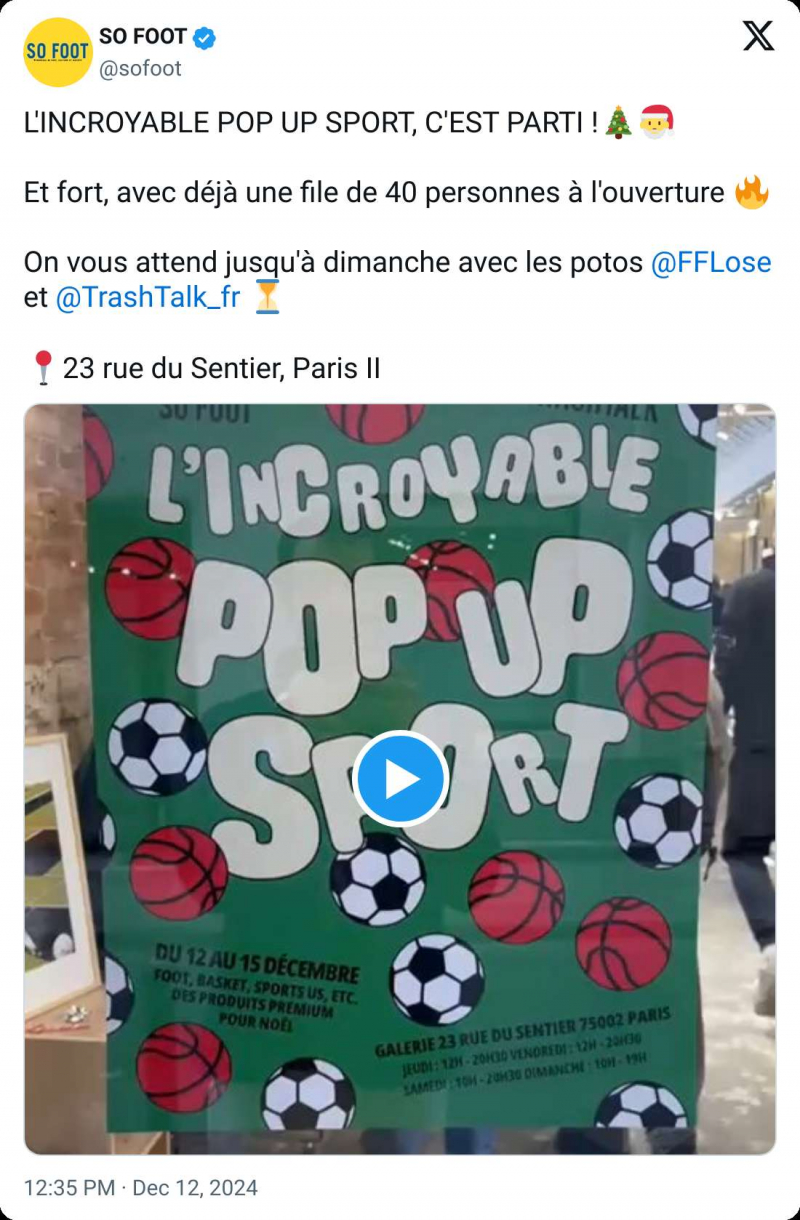
Task: Click the Santa Claus emoji
Action: click(x=656, y=124)
